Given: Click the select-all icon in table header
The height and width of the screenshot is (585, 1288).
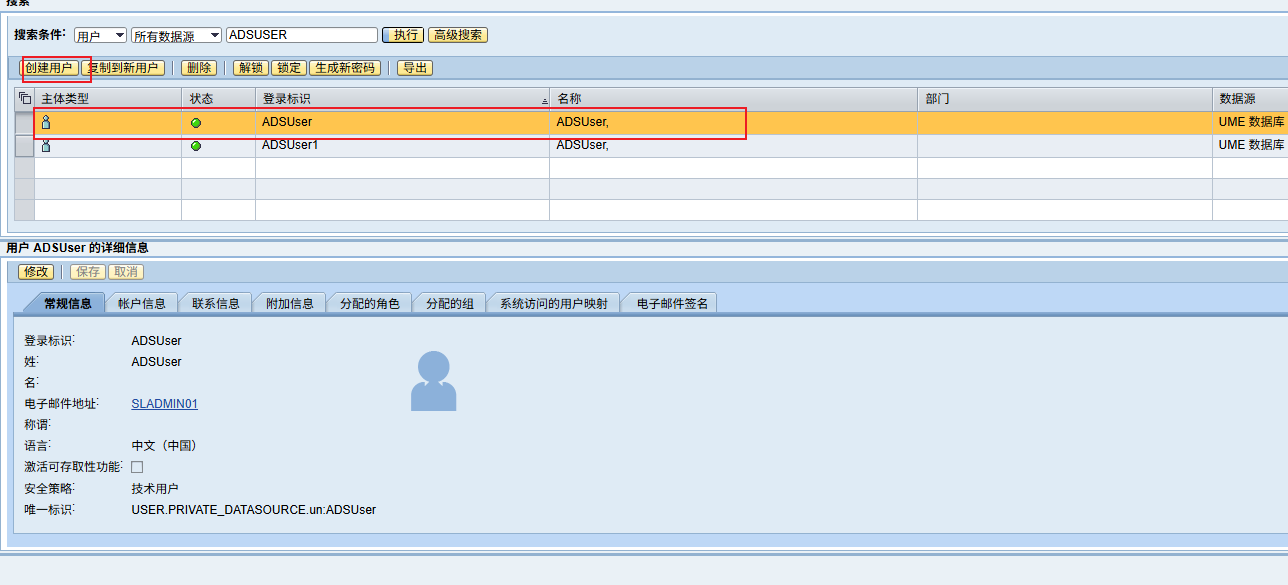Looking at the screenshot, I should pos(25,98).
